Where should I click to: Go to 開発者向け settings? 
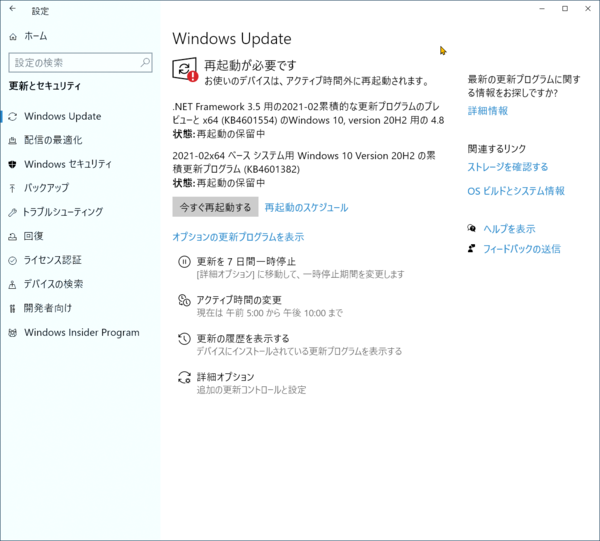click(48, 308)
